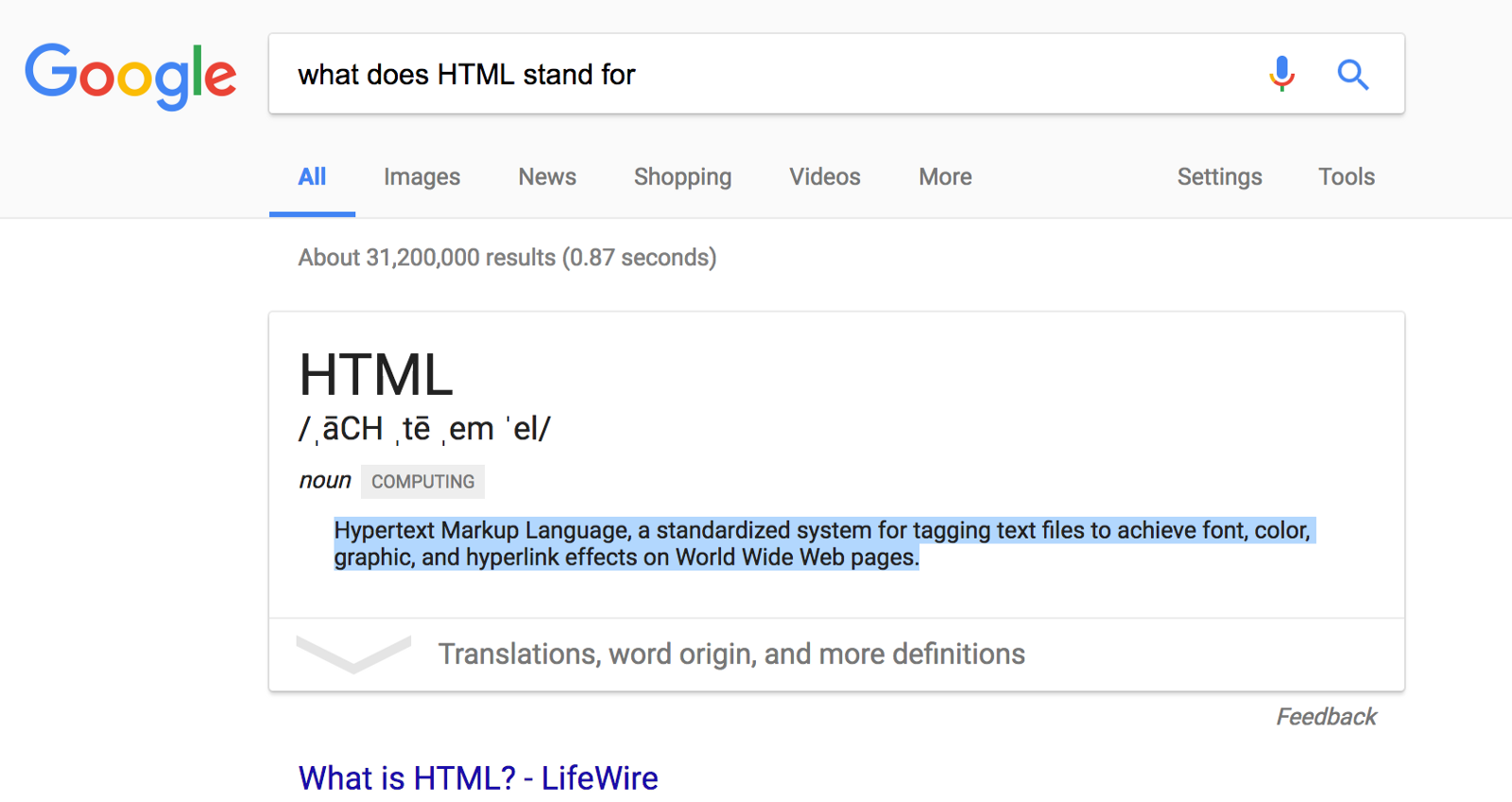Open the Settings dropdown menu
Viewport: 1512px width, 802px height.
tap(1219, 177)
